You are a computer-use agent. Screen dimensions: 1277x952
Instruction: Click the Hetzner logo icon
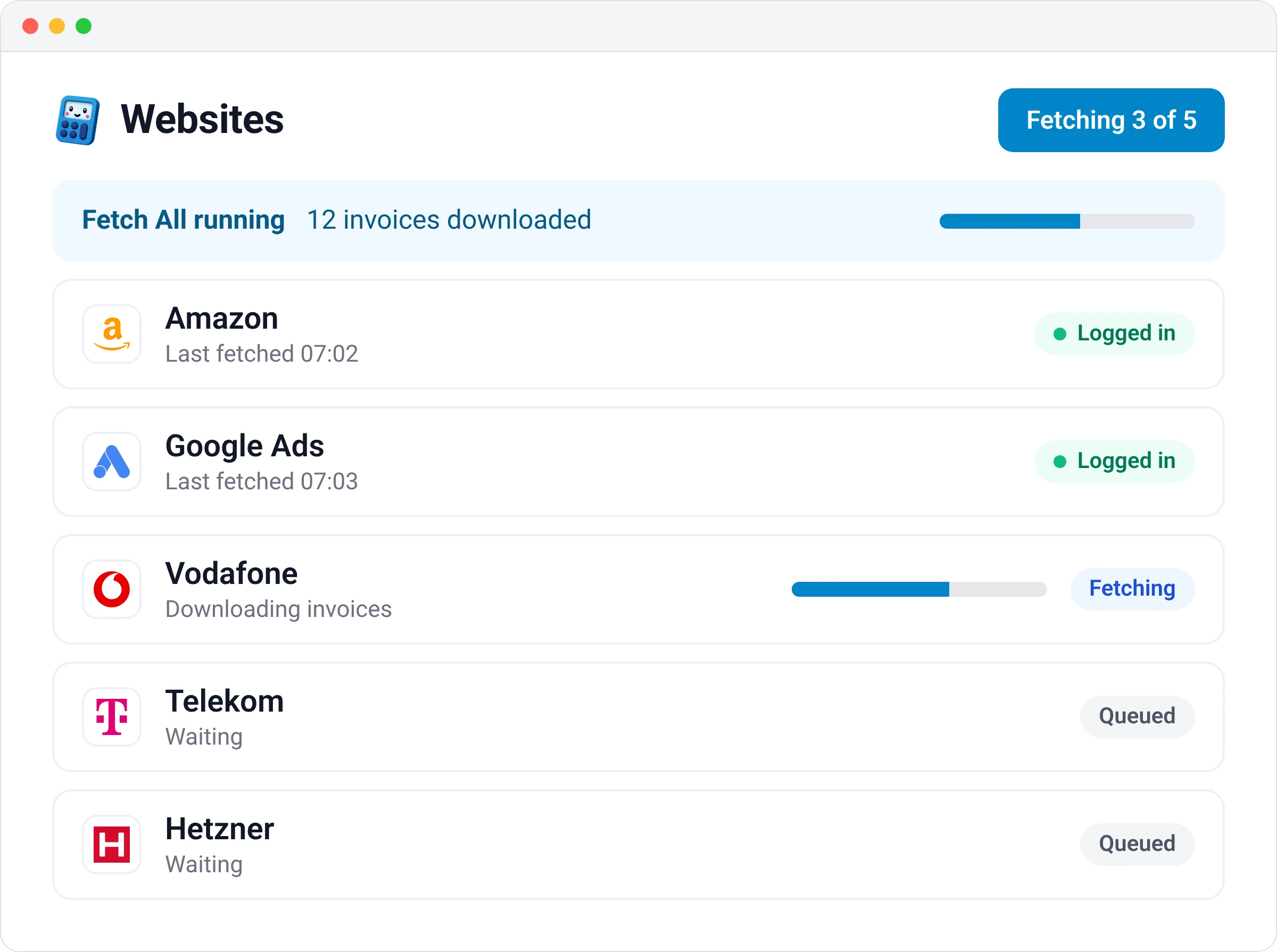[x=112, y=845]
